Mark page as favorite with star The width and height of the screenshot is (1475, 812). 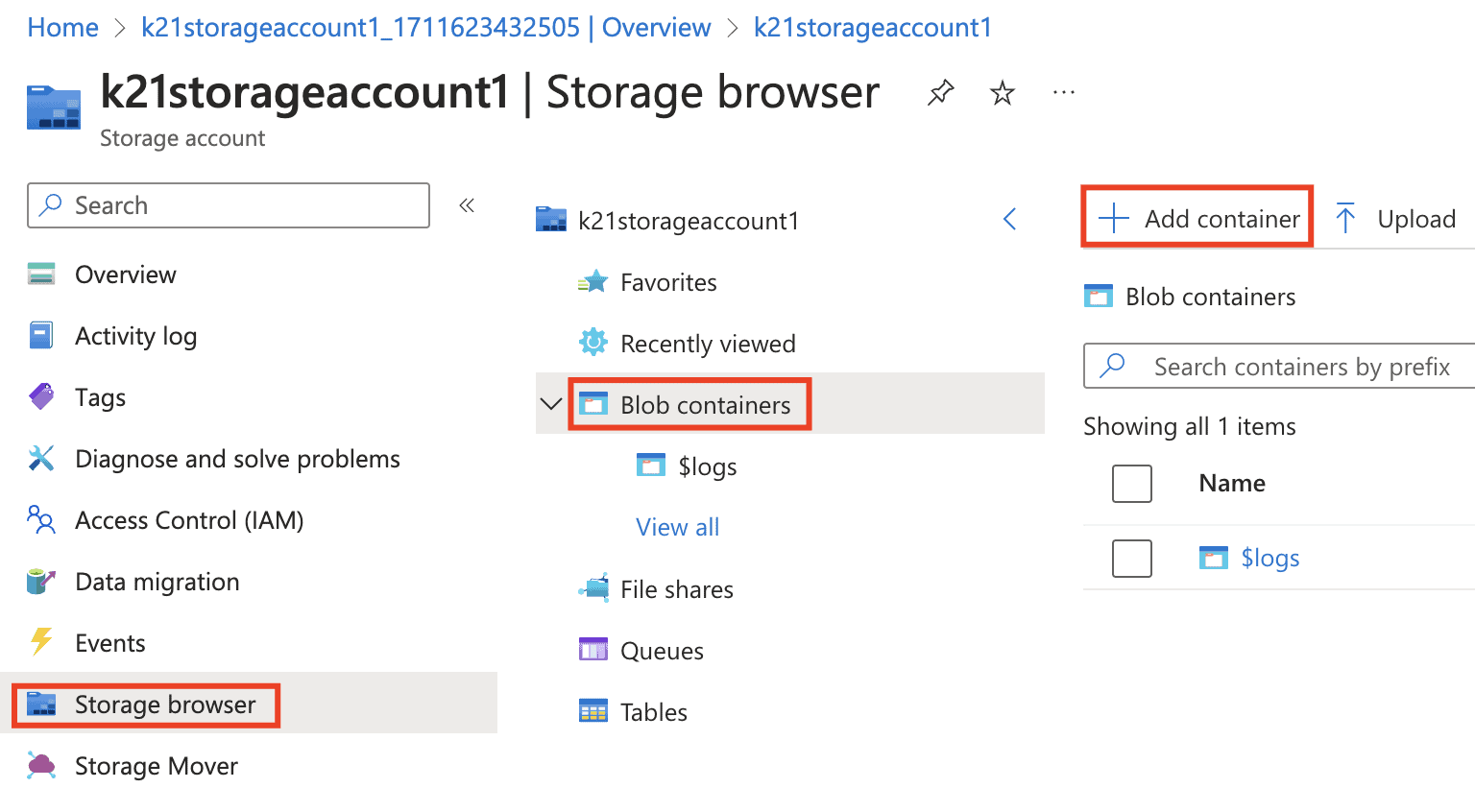1002,92
